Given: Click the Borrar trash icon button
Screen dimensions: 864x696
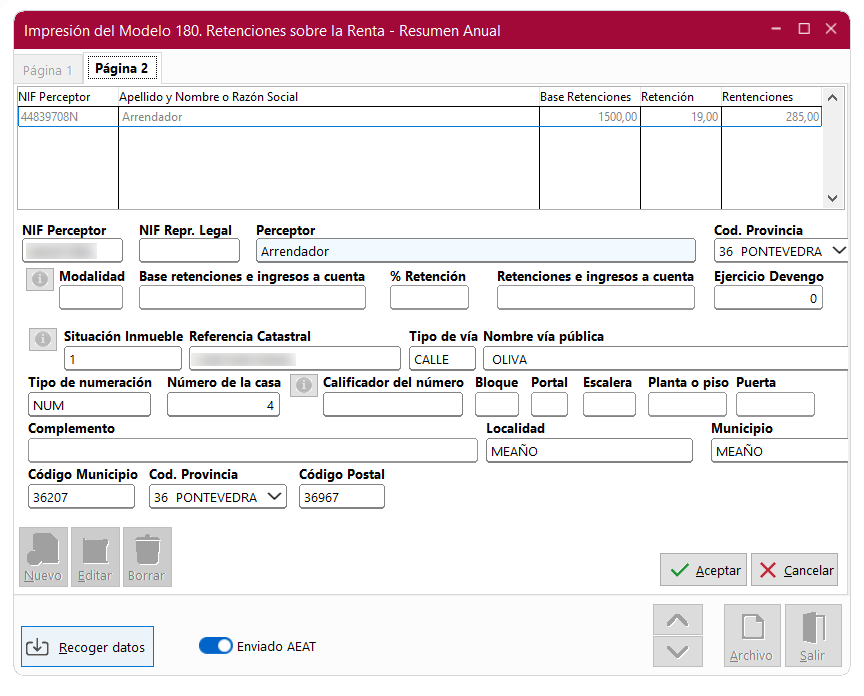Looking at the screenshot, I should tap(147, 557).
